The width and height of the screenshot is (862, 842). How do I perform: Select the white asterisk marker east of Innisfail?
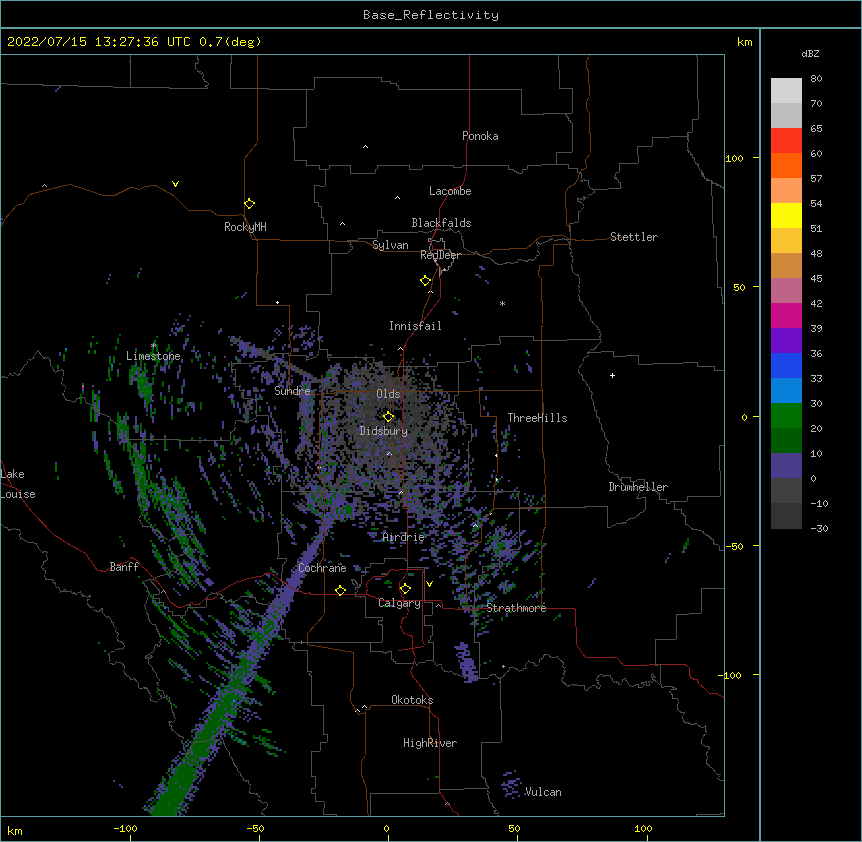pyautogui.click(x=502, y=303)
